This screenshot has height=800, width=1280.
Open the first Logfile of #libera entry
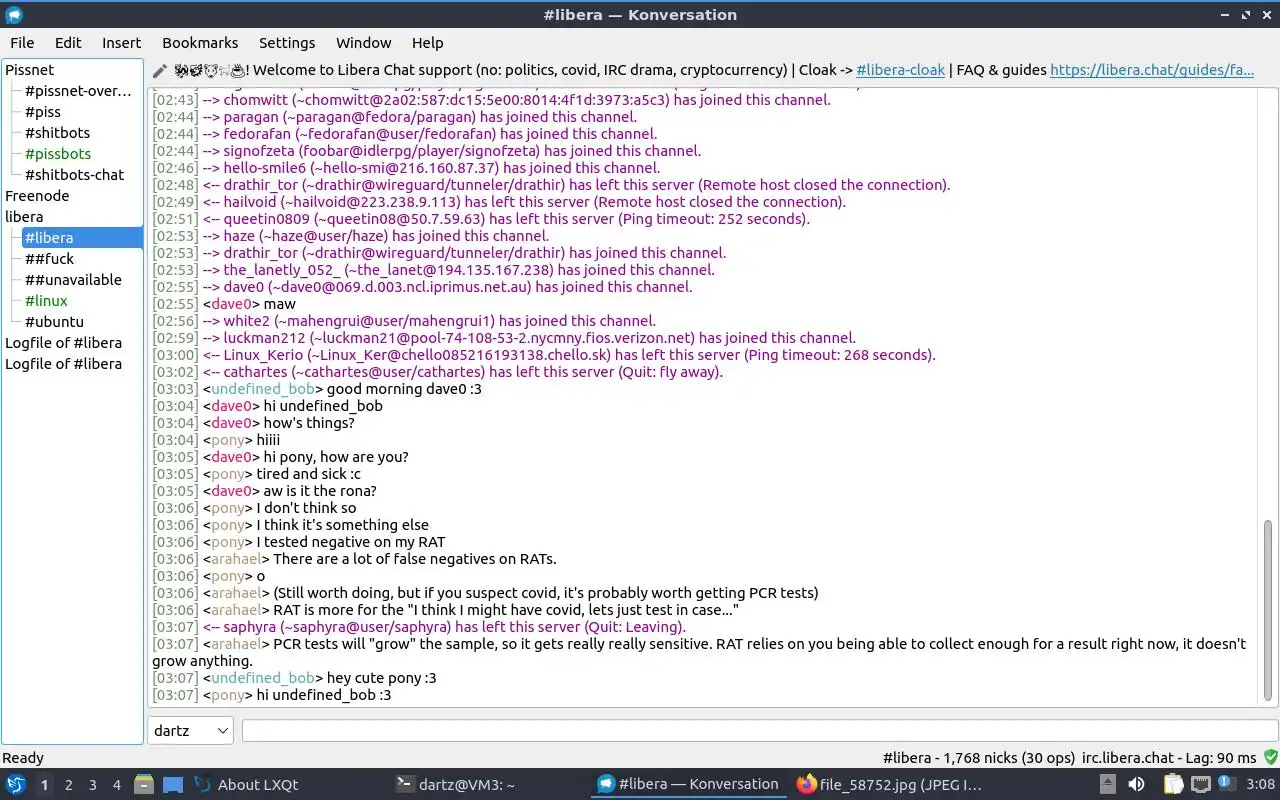click(x=63, y=343)
